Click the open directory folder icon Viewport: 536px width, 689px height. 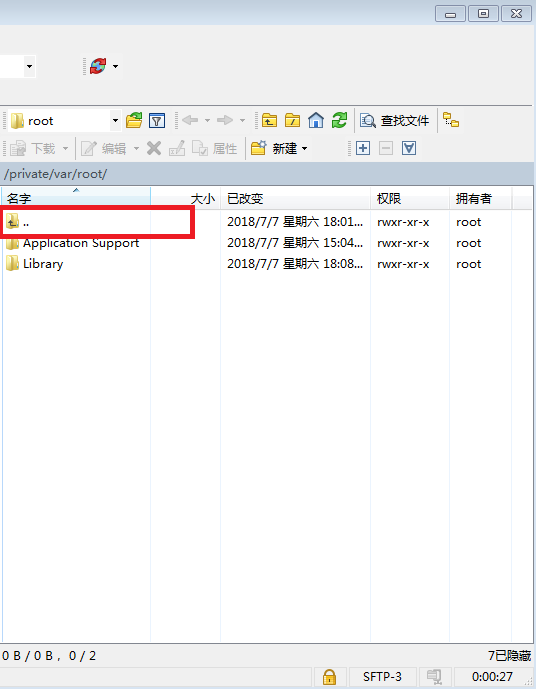tap(134, 120)
